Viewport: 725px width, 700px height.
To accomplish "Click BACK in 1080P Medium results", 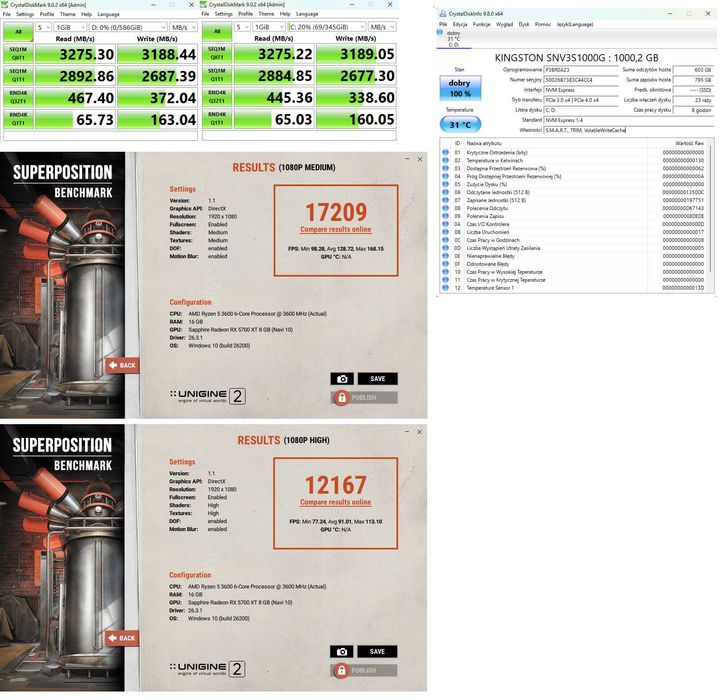I will coord(122,365).
